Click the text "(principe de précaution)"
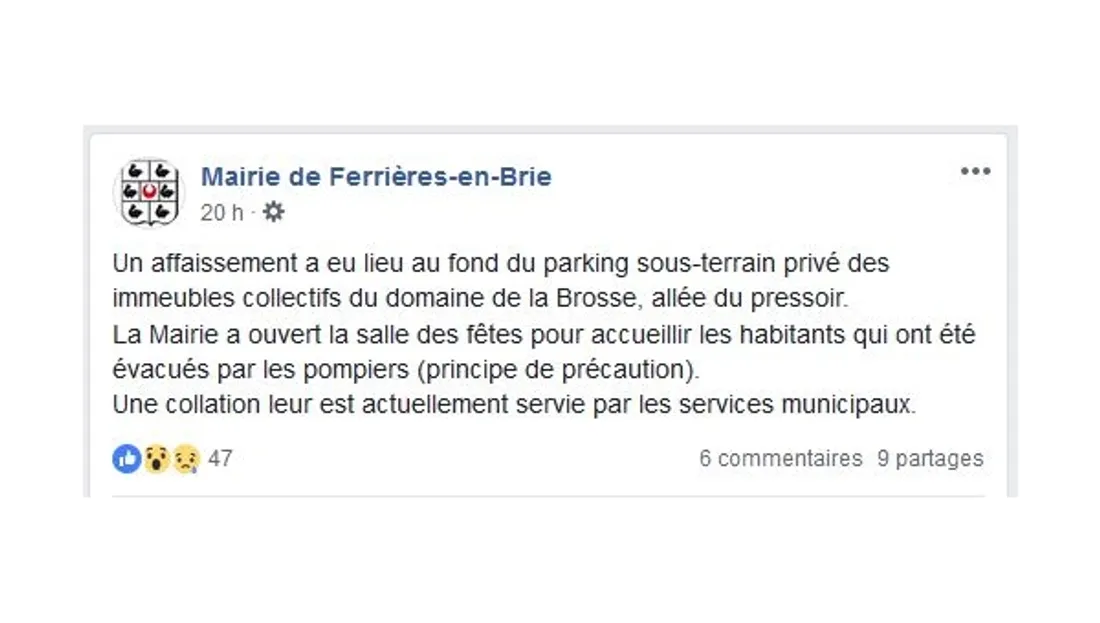Image resolution: width=1100 pixels, height=623 pixels. click(558, 368)
